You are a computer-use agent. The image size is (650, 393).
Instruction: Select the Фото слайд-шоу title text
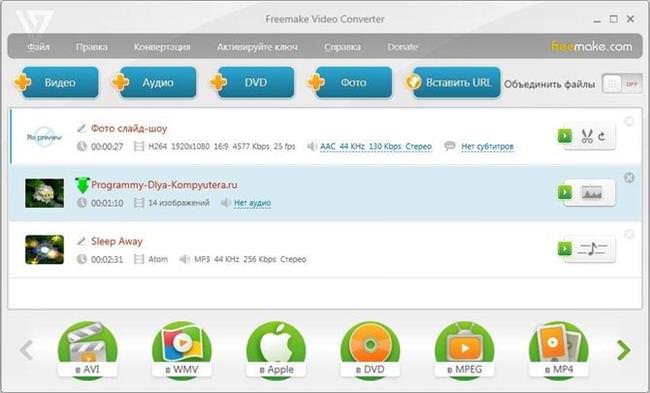(129, 129)
